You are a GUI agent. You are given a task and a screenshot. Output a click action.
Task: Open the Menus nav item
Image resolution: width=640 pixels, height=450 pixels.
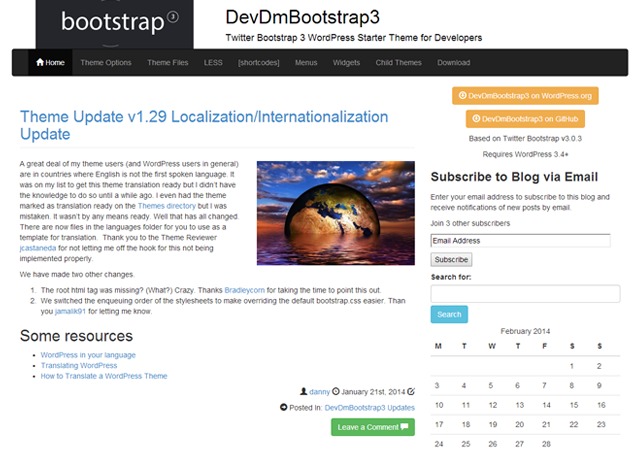pyautogui.click(x=306, y=62)
